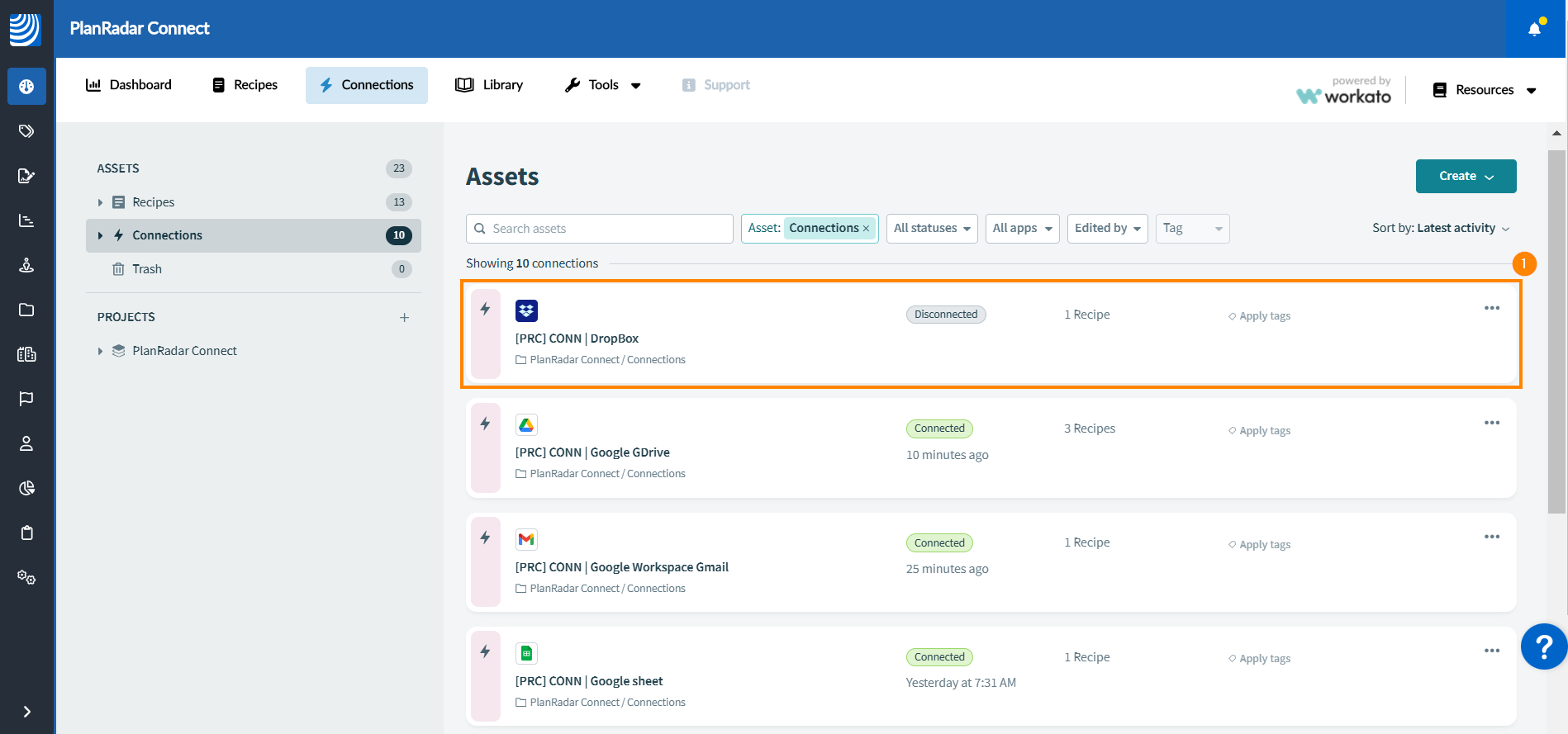
Task: Expand the Recipes tree node
Action: coord(100,202)
